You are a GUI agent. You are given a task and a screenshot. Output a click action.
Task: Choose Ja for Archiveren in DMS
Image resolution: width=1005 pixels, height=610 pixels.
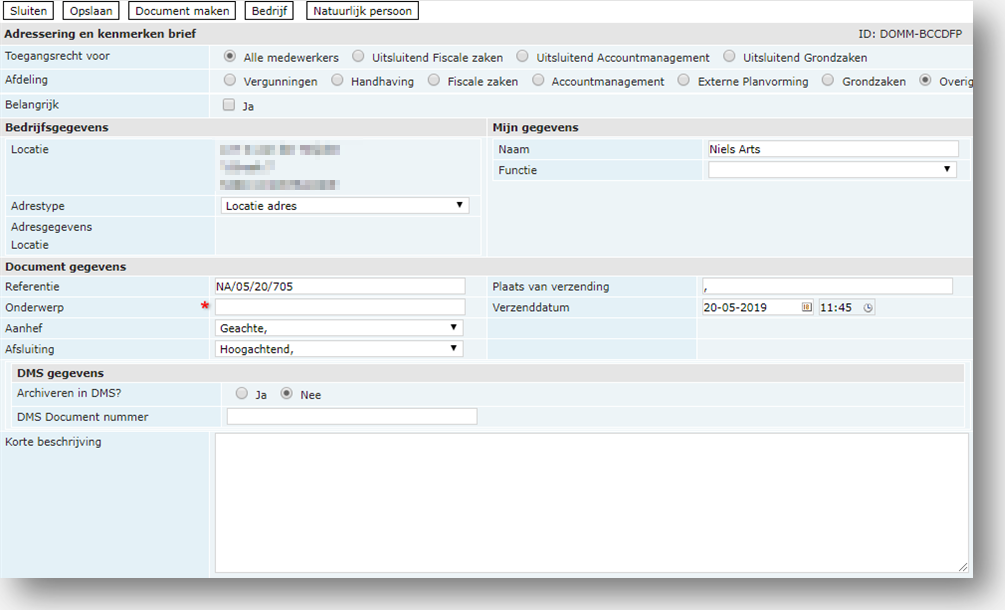pos(242,394)
